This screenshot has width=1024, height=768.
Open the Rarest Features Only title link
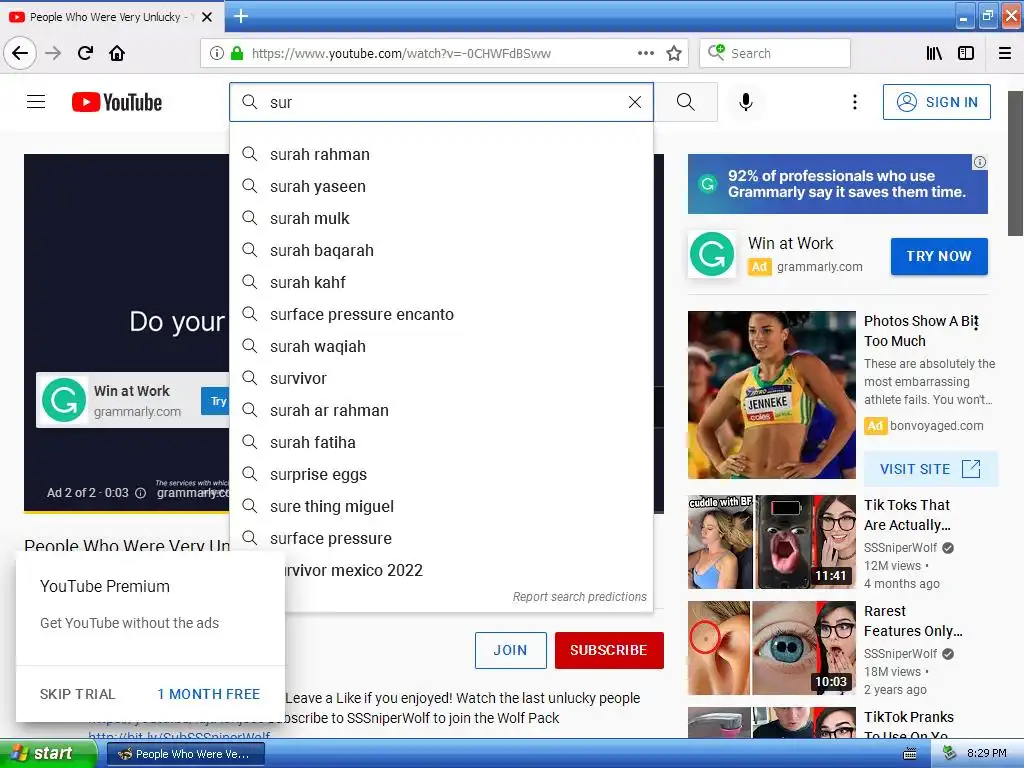click(913, 621)
